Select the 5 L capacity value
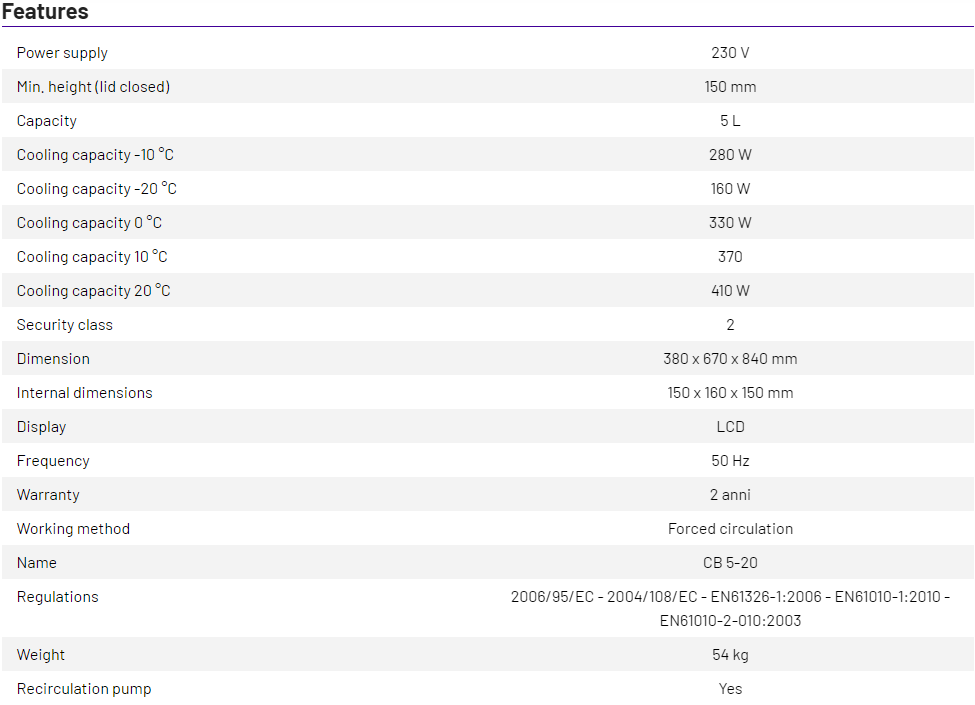The height and width of the screenshot is (705, 975). pos(730,121)
